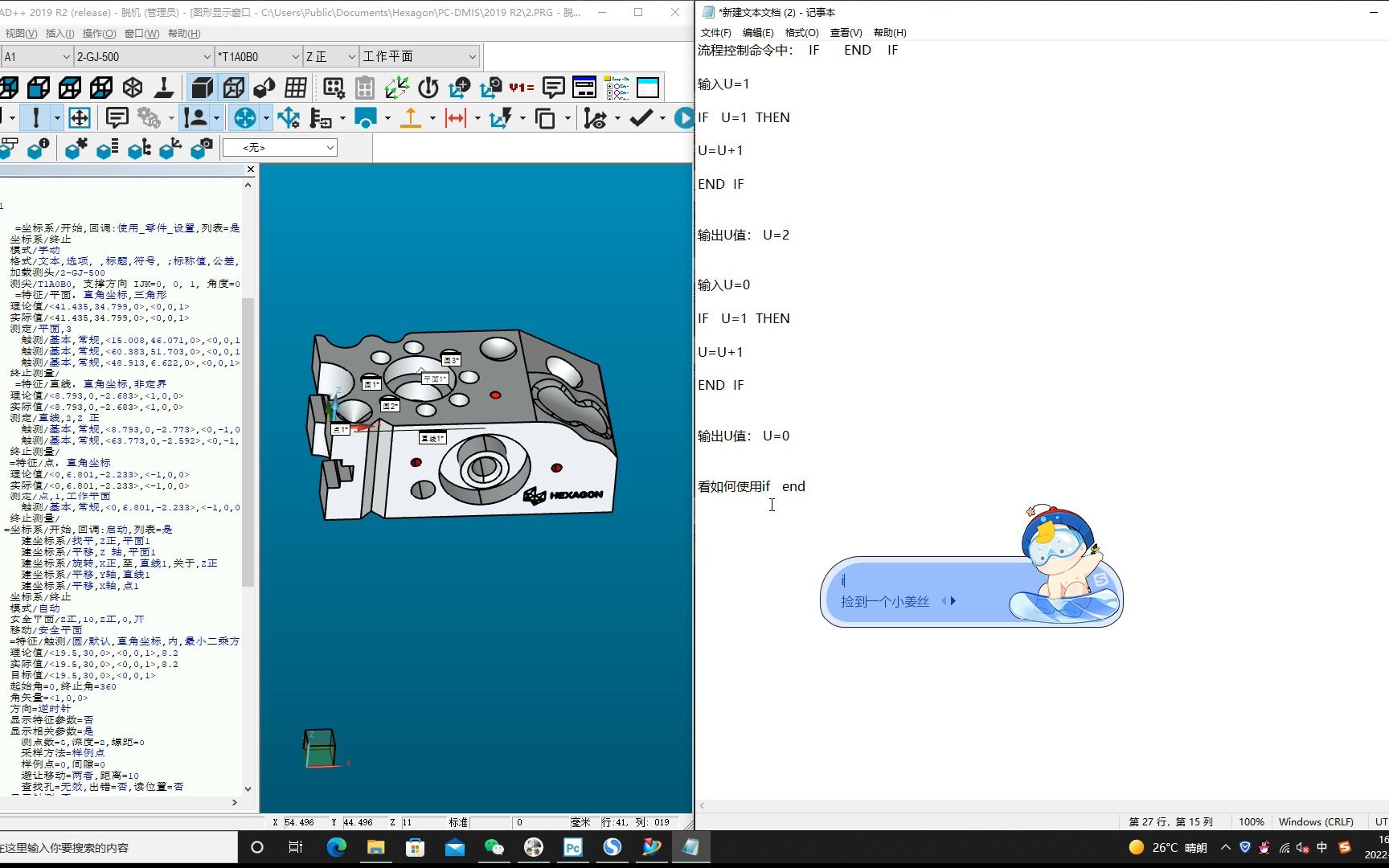Click the red double-arrow distance icon
Screen dimensions: 1389x868
(456, 117)
